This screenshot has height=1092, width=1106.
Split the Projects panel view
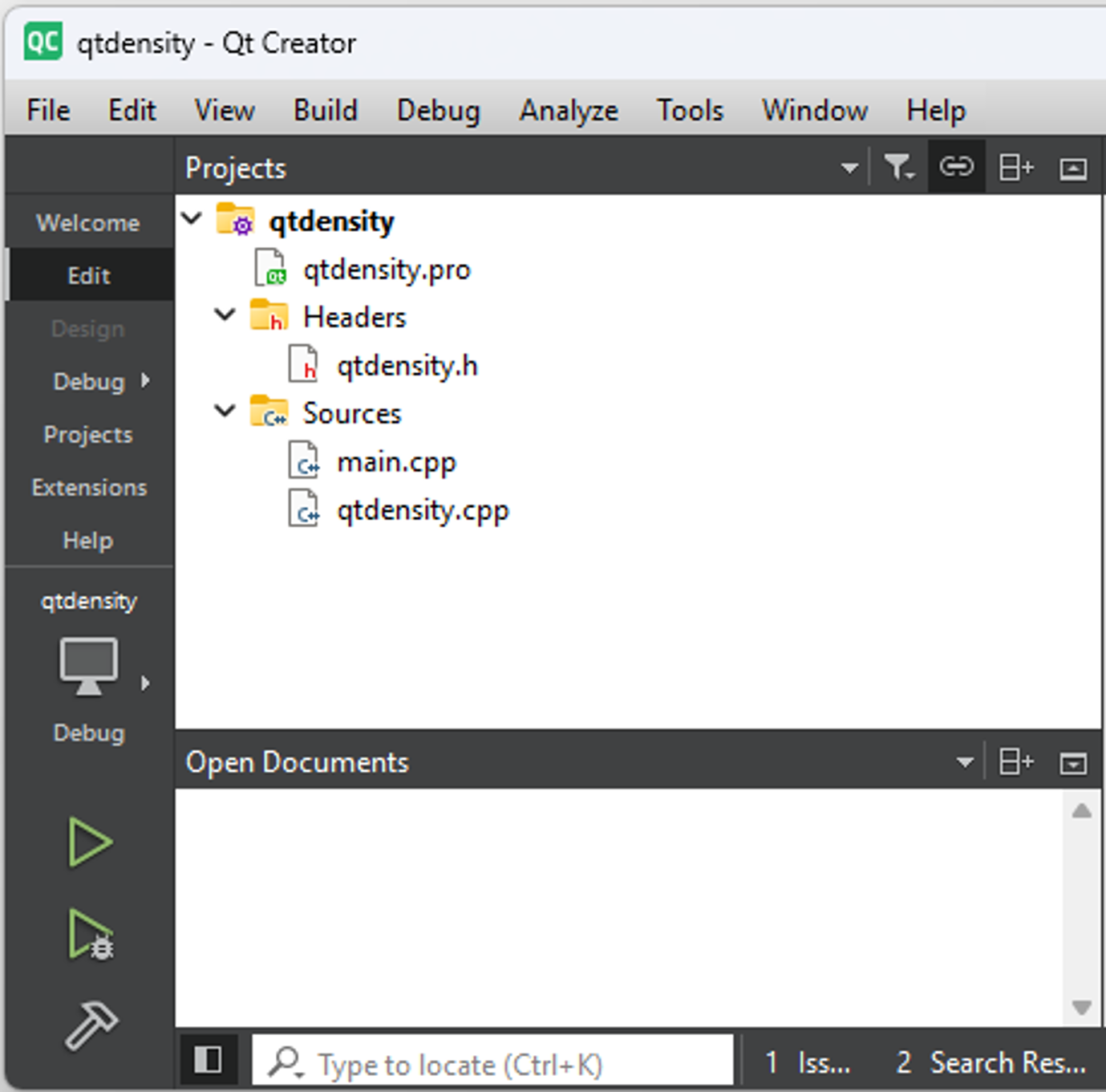(x=1015, y=167)
